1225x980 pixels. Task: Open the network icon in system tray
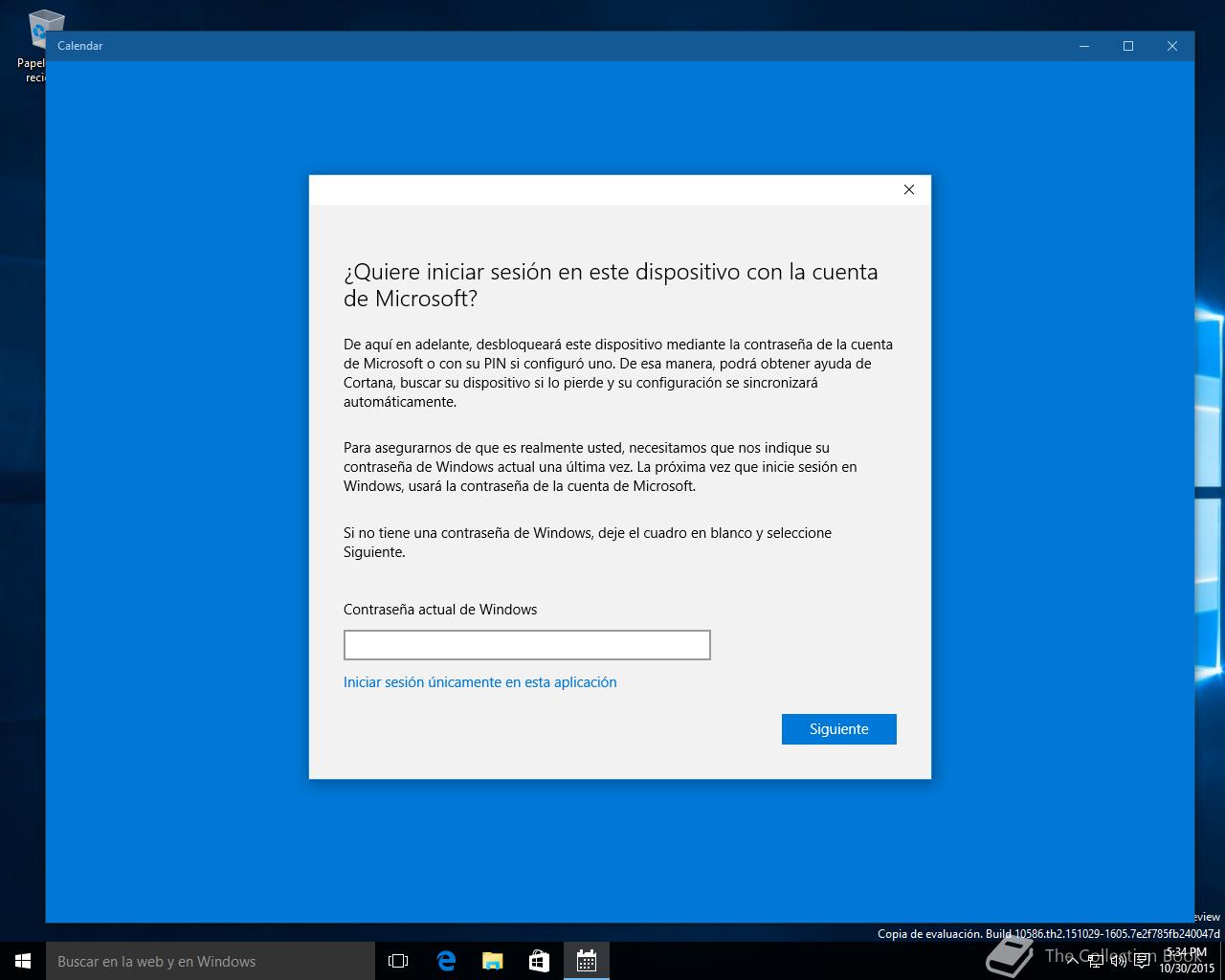tap(1096, 961)
